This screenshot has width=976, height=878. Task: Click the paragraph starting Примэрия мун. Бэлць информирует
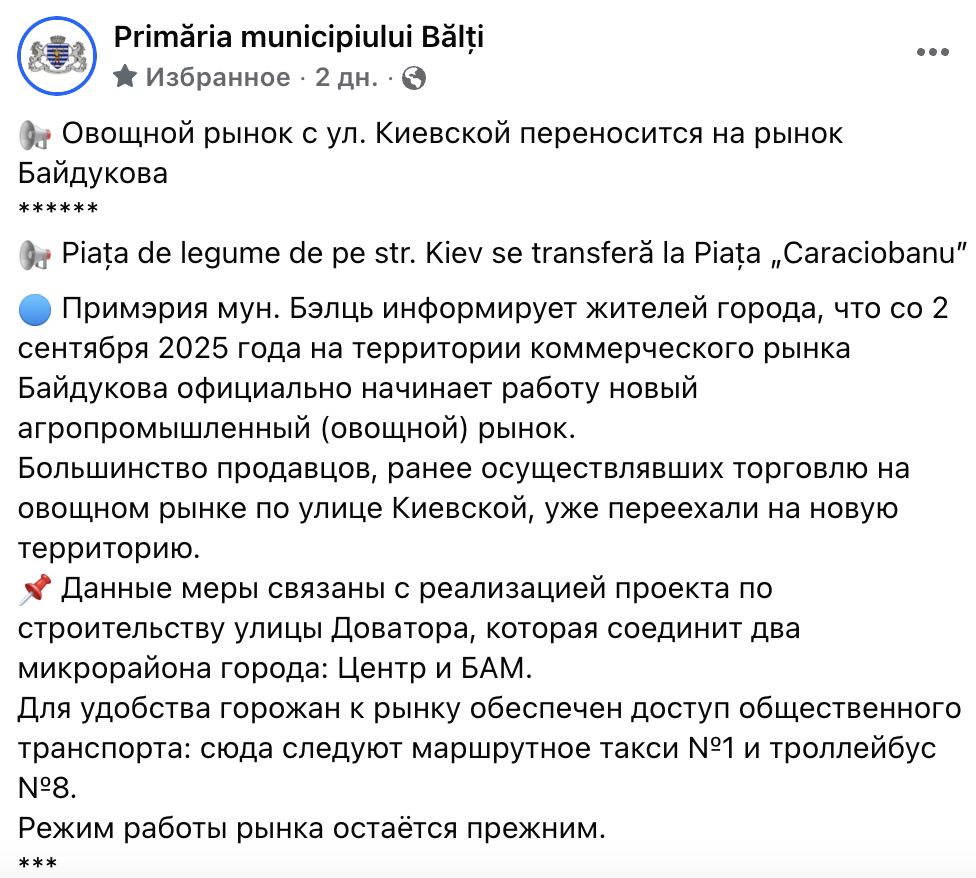[483, 368]
